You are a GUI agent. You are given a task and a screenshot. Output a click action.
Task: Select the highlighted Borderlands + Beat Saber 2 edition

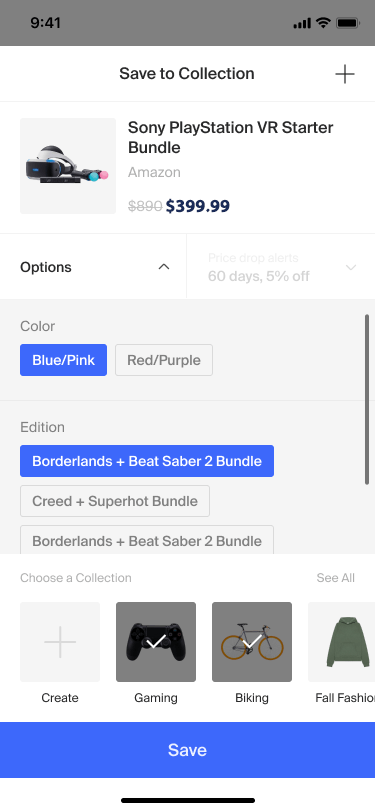tap(147, 461)
